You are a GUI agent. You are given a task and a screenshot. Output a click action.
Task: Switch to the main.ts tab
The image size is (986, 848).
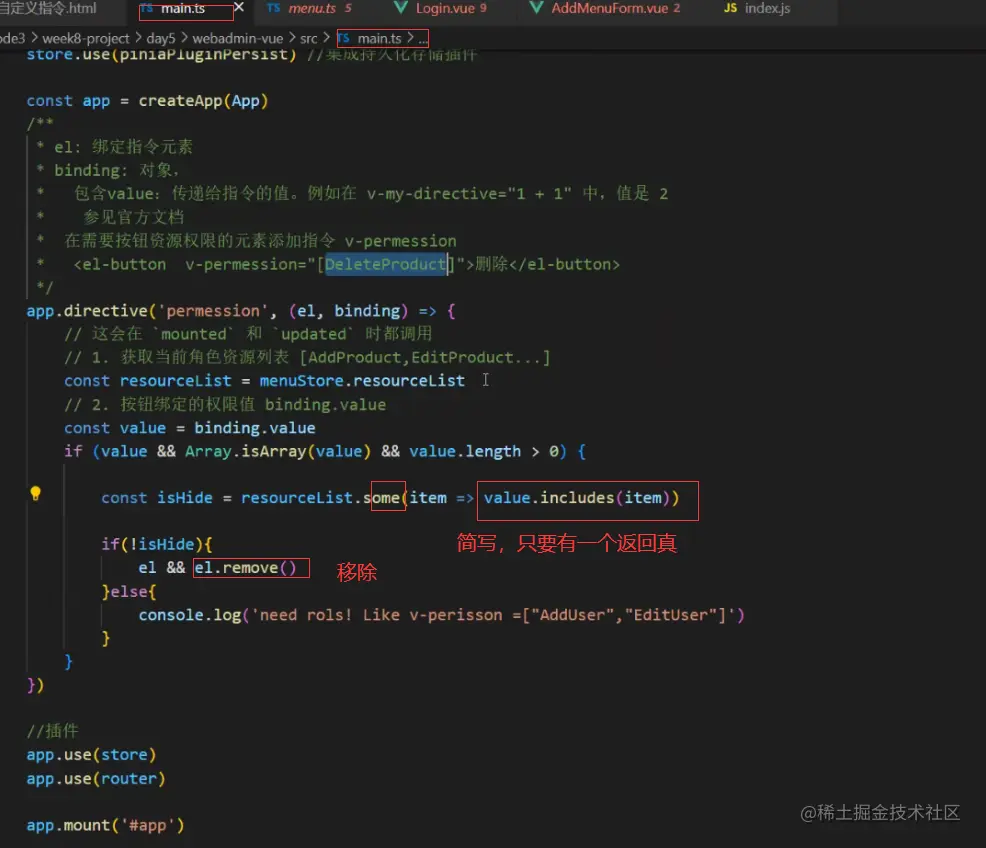click(182, 9)
